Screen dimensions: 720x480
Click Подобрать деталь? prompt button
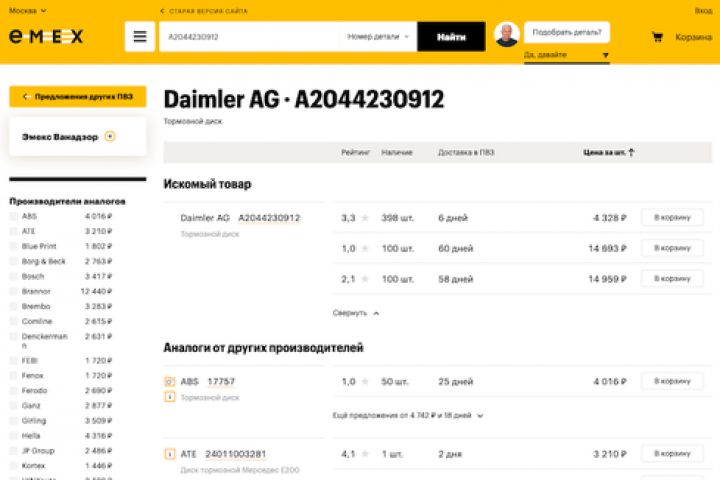point(567,32)
